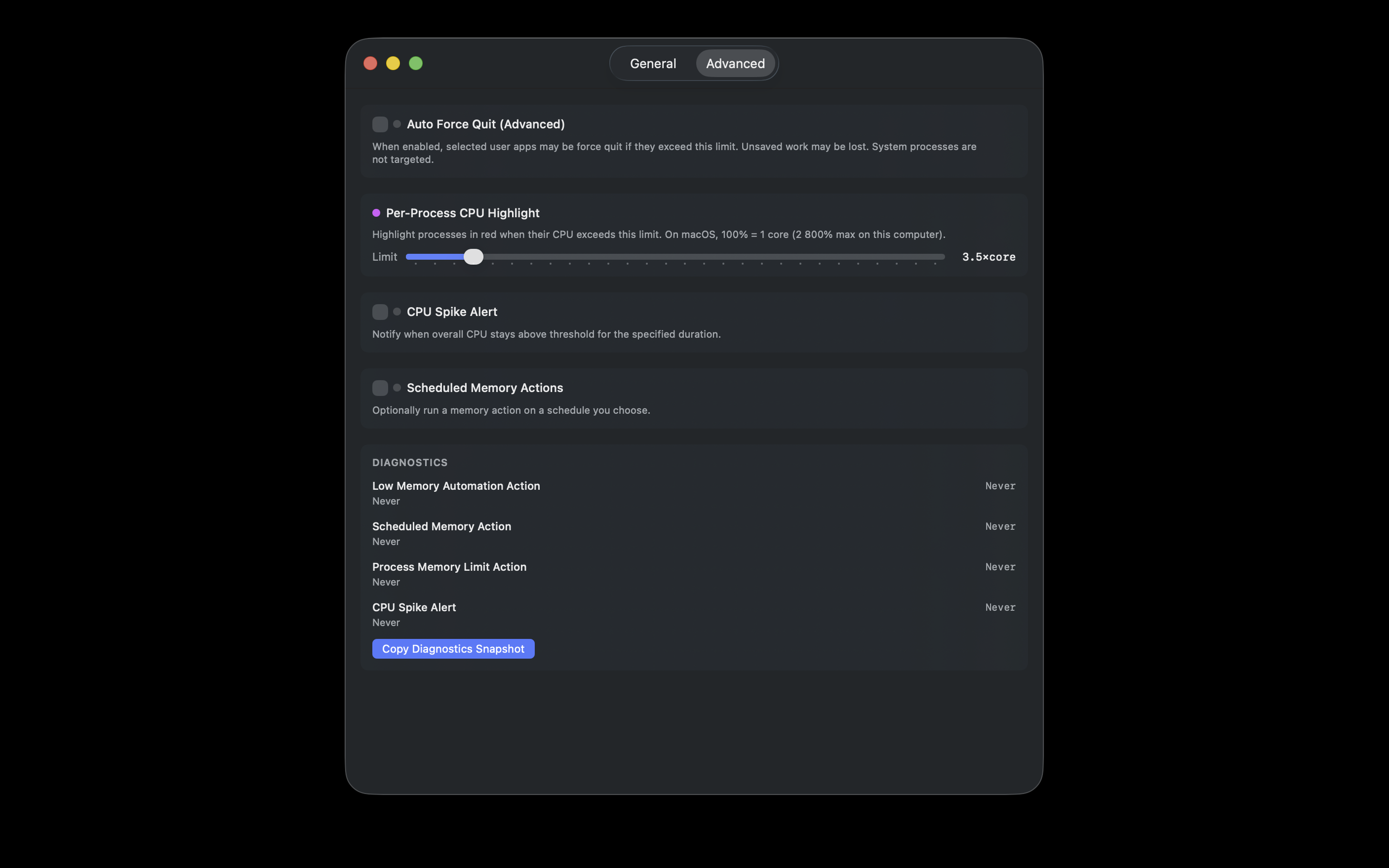Click the yellow minimize window button
The width and height of the screenshot is (1389, 868).
393,63
